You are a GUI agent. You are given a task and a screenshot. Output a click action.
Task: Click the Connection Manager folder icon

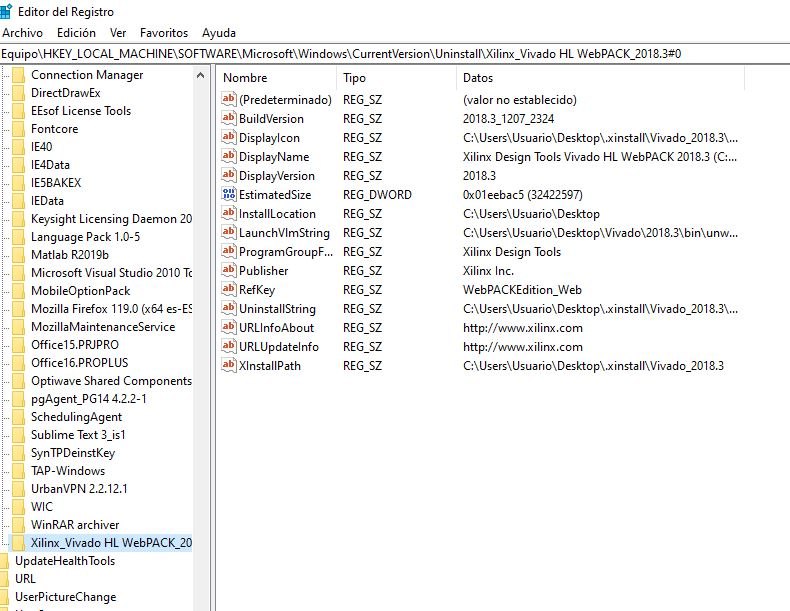19,75
